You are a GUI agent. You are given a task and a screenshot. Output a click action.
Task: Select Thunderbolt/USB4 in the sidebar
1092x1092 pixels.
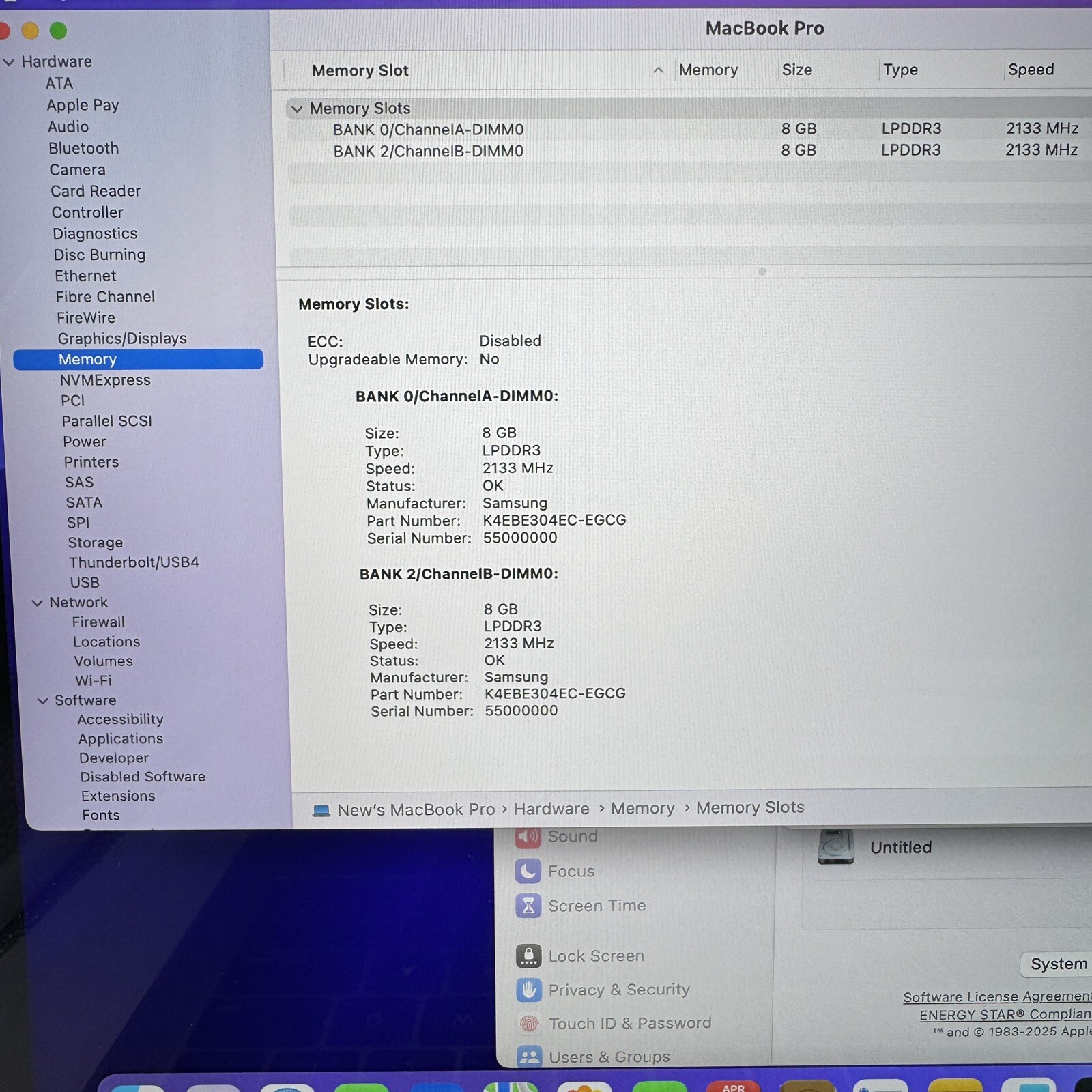134,562
